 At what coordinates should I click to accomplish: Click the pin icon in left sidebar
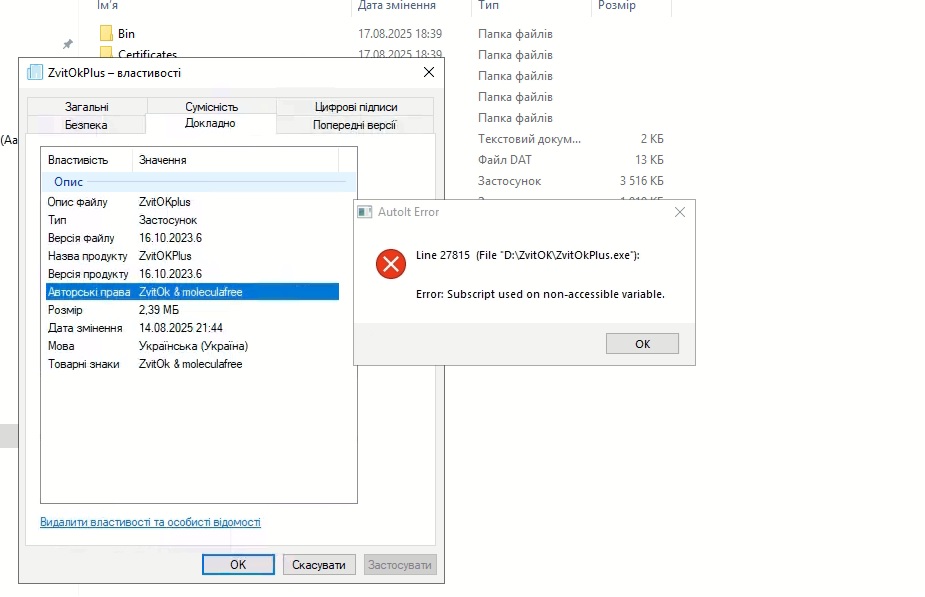click(68, 44)
